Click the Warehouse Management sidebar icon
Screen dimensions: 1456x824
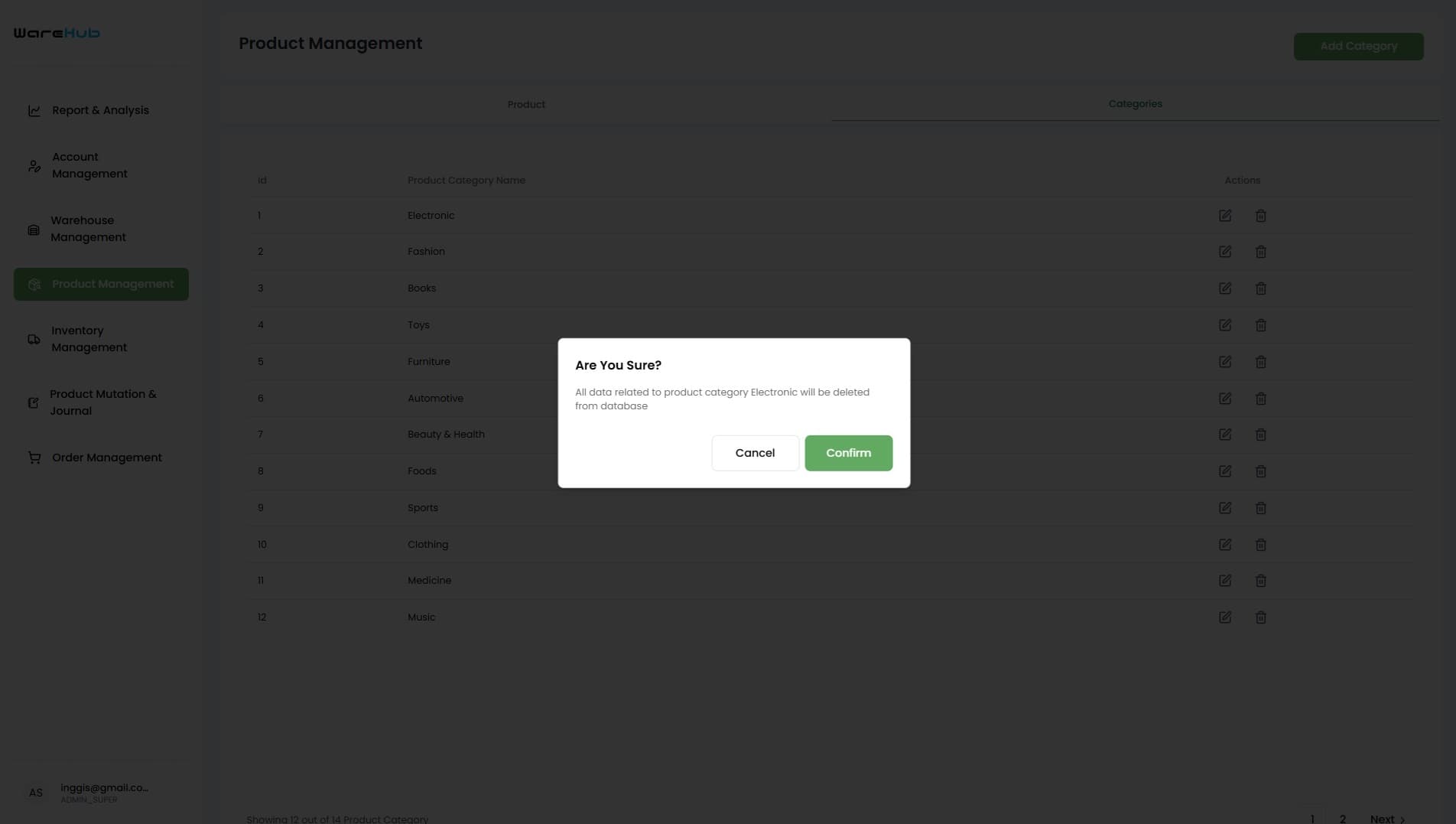click(34, 229)
